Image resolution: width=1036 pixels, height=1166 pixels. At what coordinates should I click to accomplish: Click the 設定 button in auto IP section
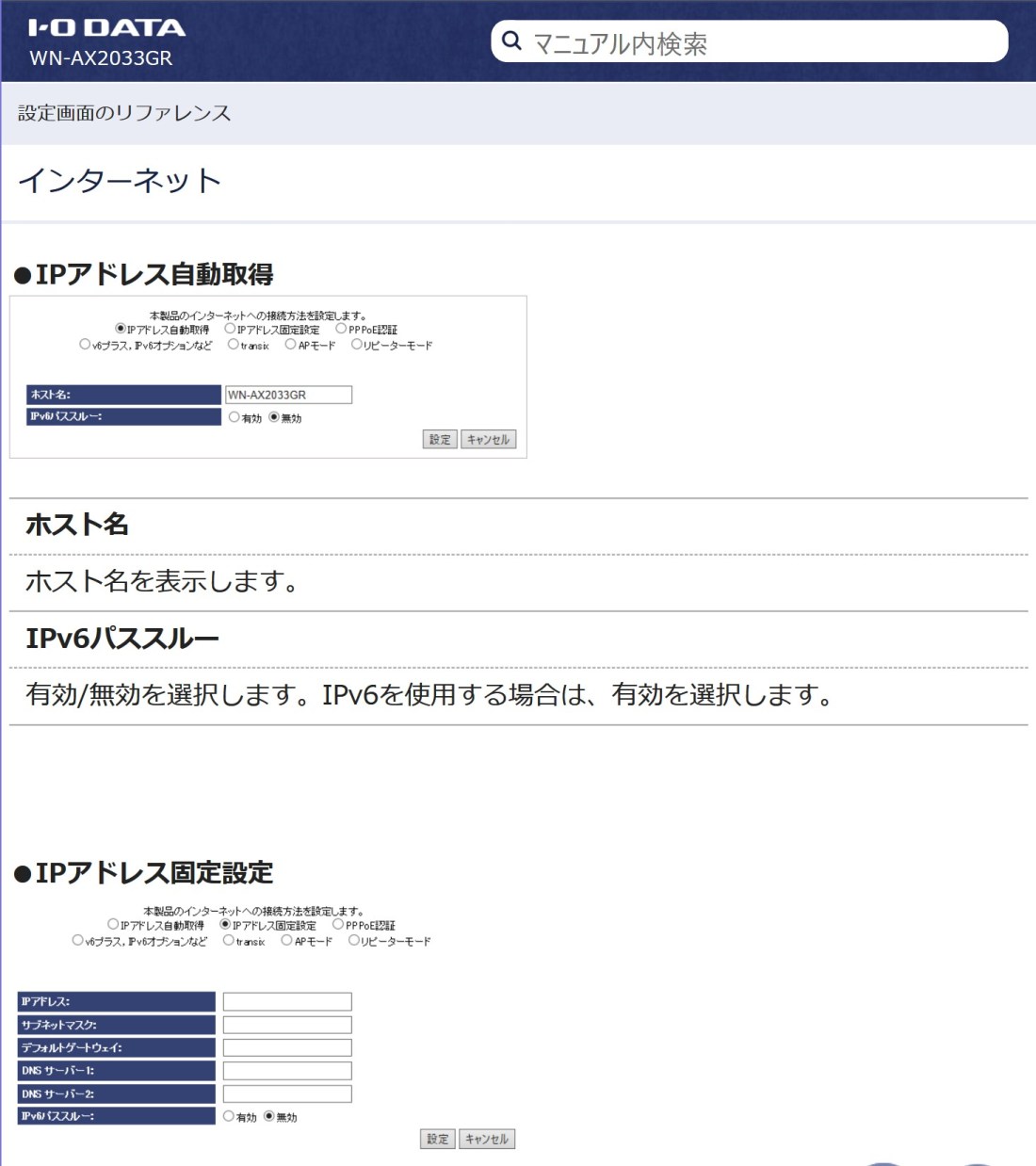(439, 439)
